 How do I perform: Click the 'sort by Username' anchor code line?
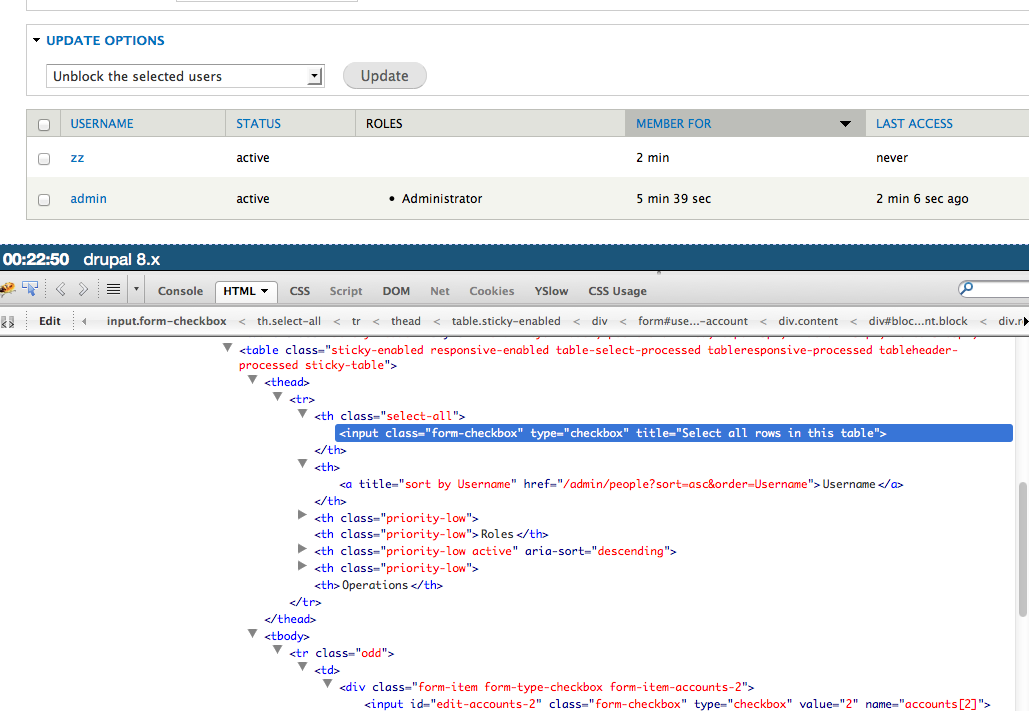[x=621, y=484]
